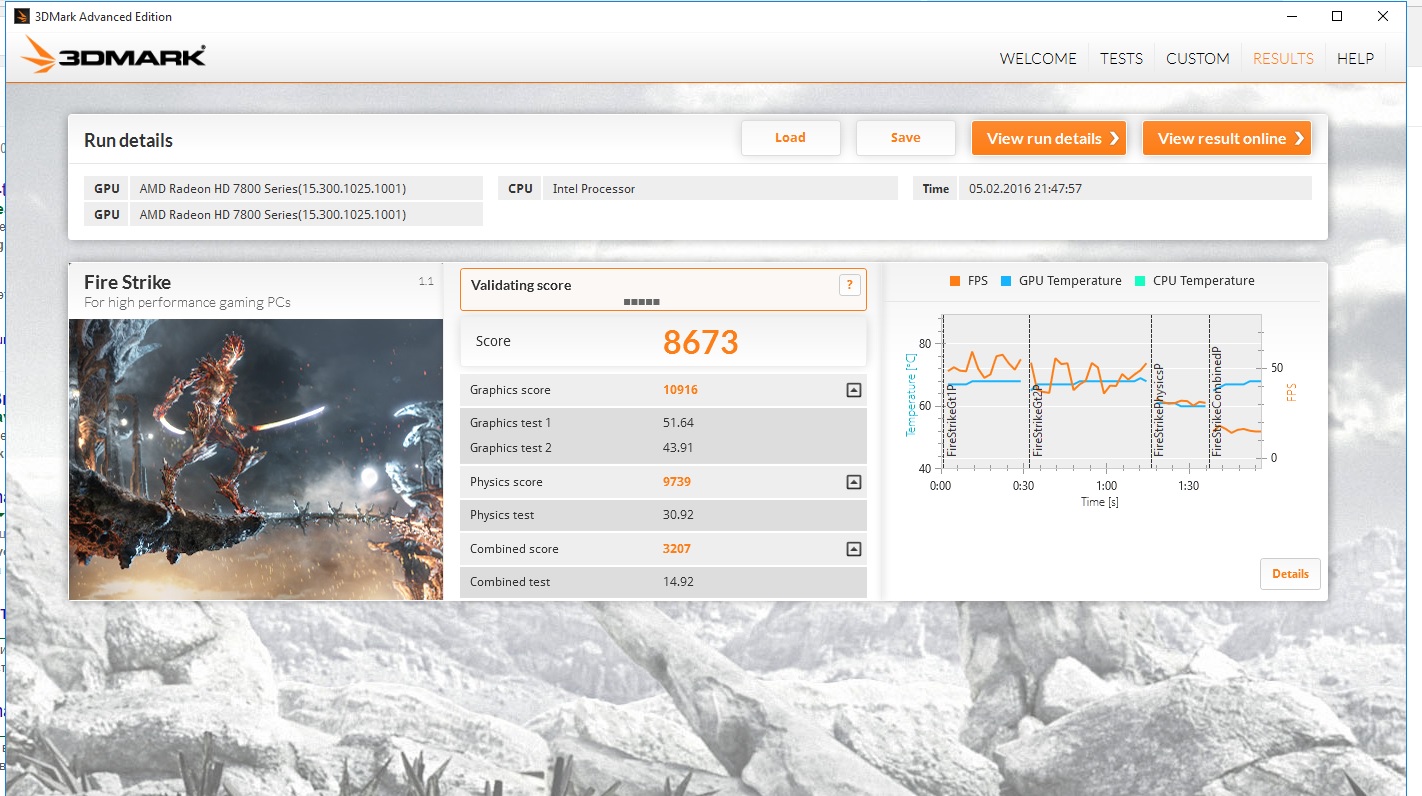Viewport: 1422px width, 796px height.
Task: Click the "Combined test" row label
Action: [x=510, y=582]
